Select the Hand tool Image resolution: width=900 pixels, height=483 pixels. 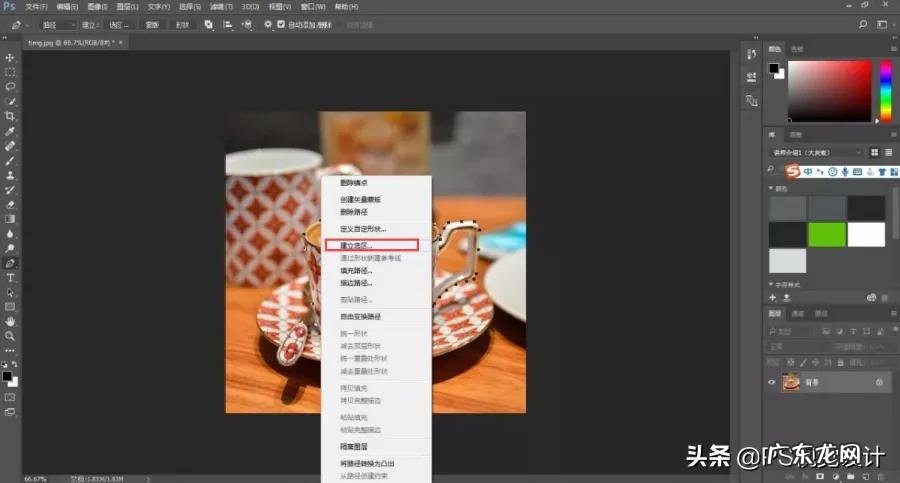pos(10,322)
